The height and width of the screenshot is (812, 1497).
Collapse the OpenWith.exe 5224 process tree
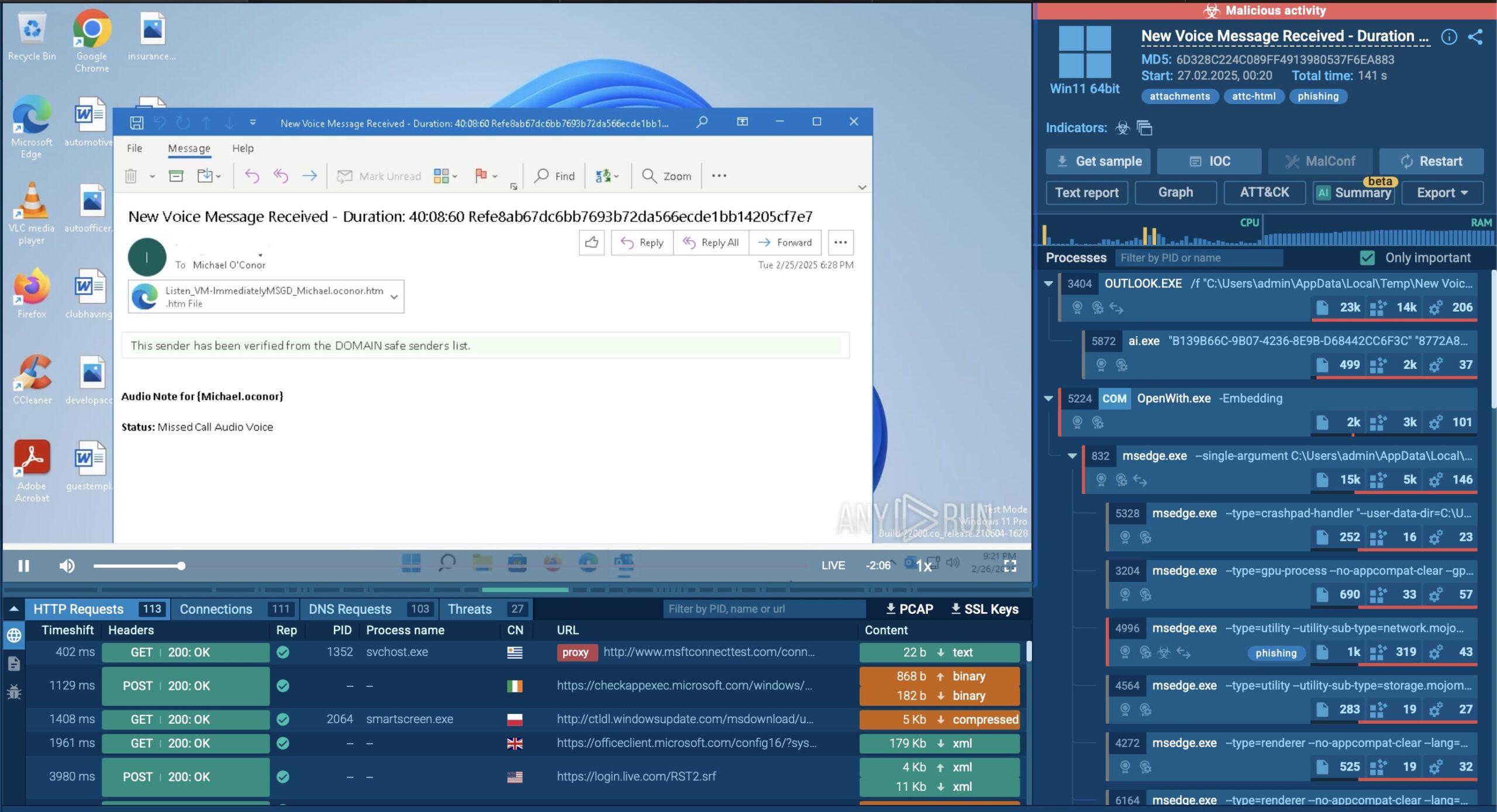coord(1048,398)
